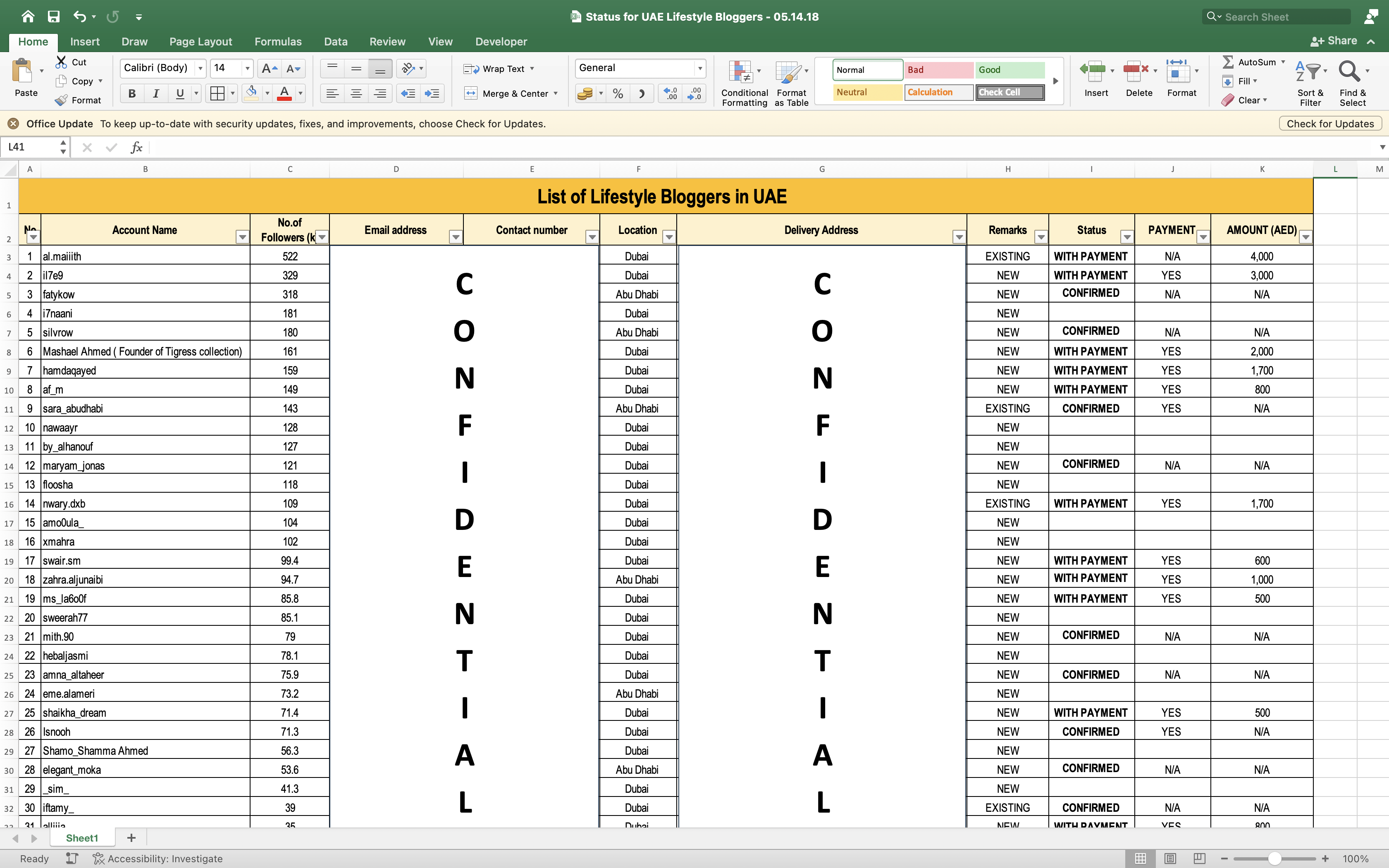This screenshot has width=1389, height=868.
Task: Click the Undo arrow icon
Action: (x=79, y=17)
